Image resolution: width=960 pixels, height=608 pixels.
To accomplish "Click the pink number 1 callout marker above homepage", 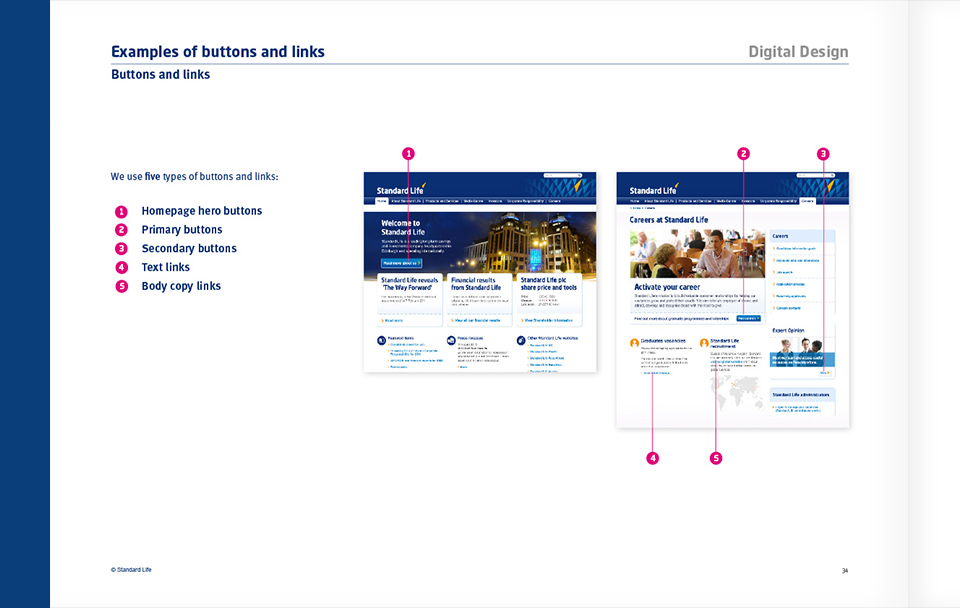I will point(408,154).
